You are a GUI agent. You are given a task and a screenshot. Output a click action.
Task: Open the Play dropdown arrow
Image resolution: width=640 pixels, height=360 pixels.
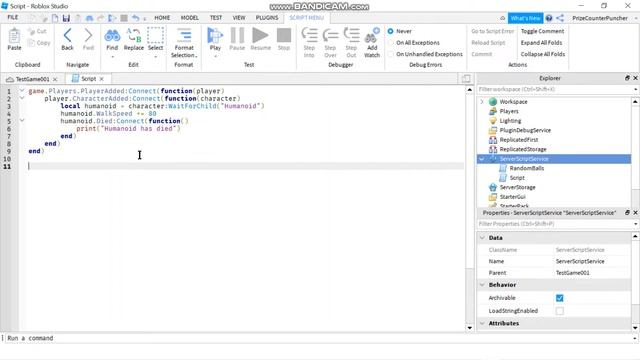tap(215, 56)
